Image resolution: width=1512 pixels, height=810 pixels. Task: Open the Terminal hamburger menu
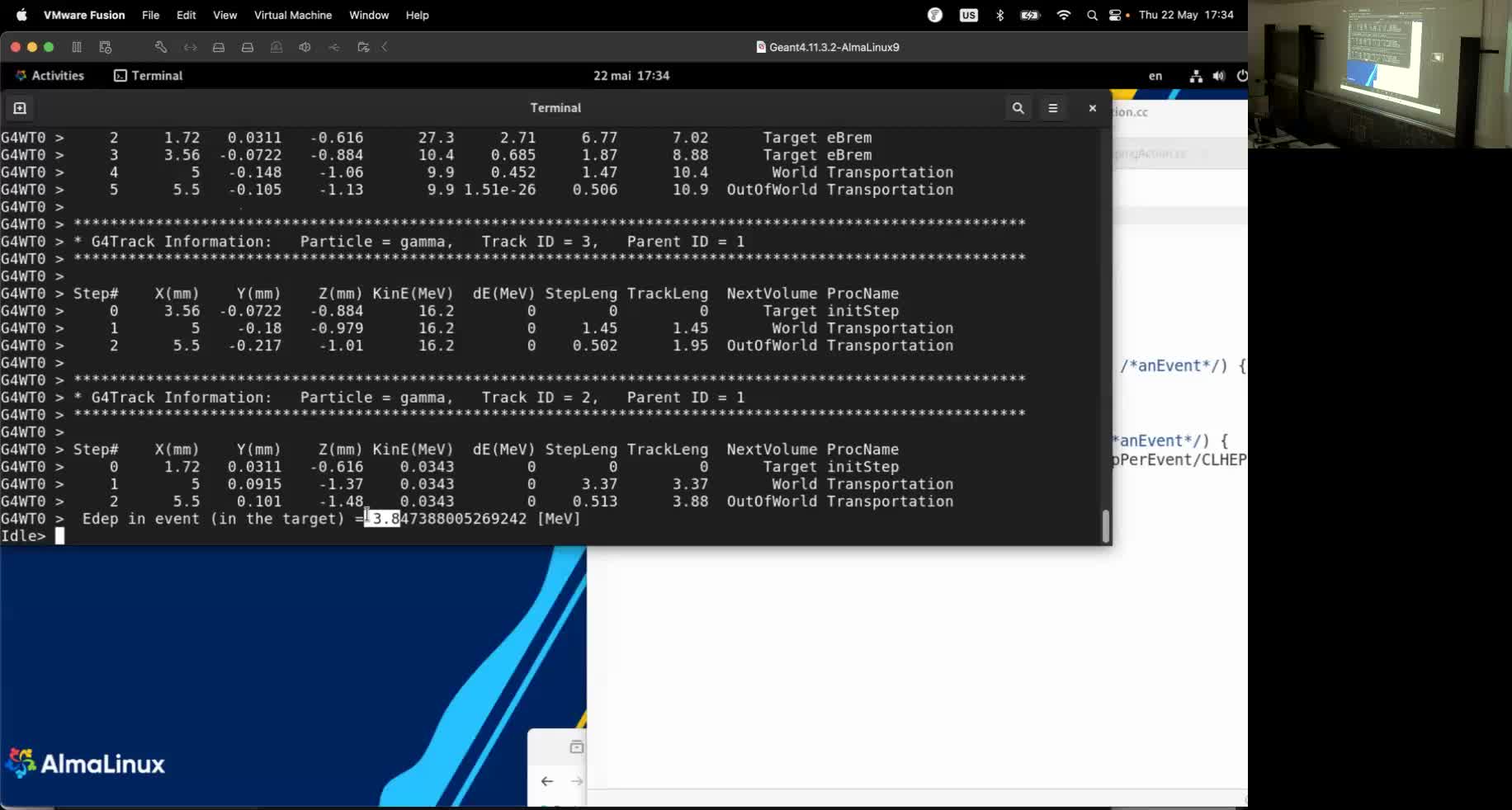[1052, 108]
